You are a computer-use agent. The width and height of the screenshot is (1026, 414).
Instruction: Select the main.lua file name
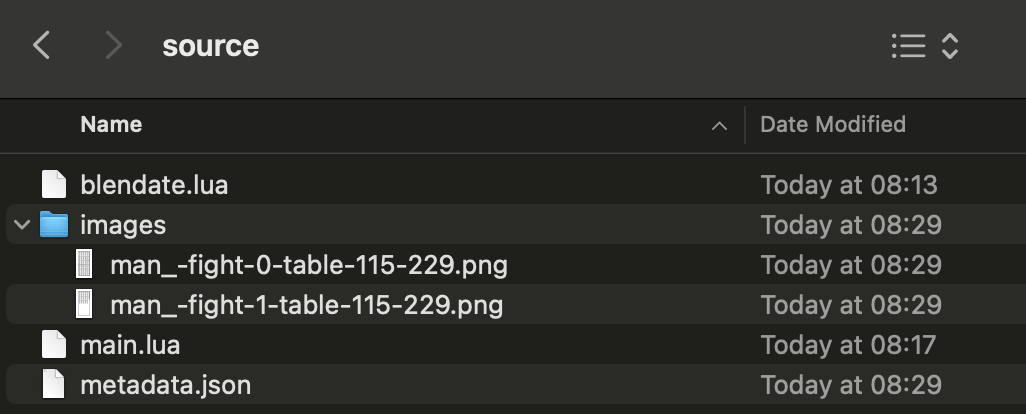coord(130,345)
